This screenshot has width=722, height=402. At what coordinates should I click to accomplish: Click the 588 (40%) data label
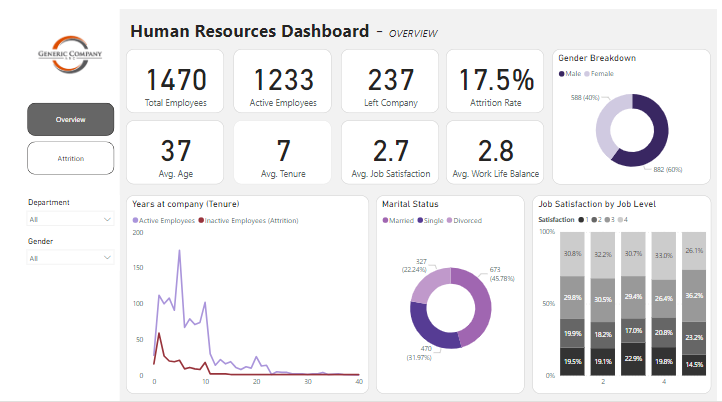click(x=585, y=98)
